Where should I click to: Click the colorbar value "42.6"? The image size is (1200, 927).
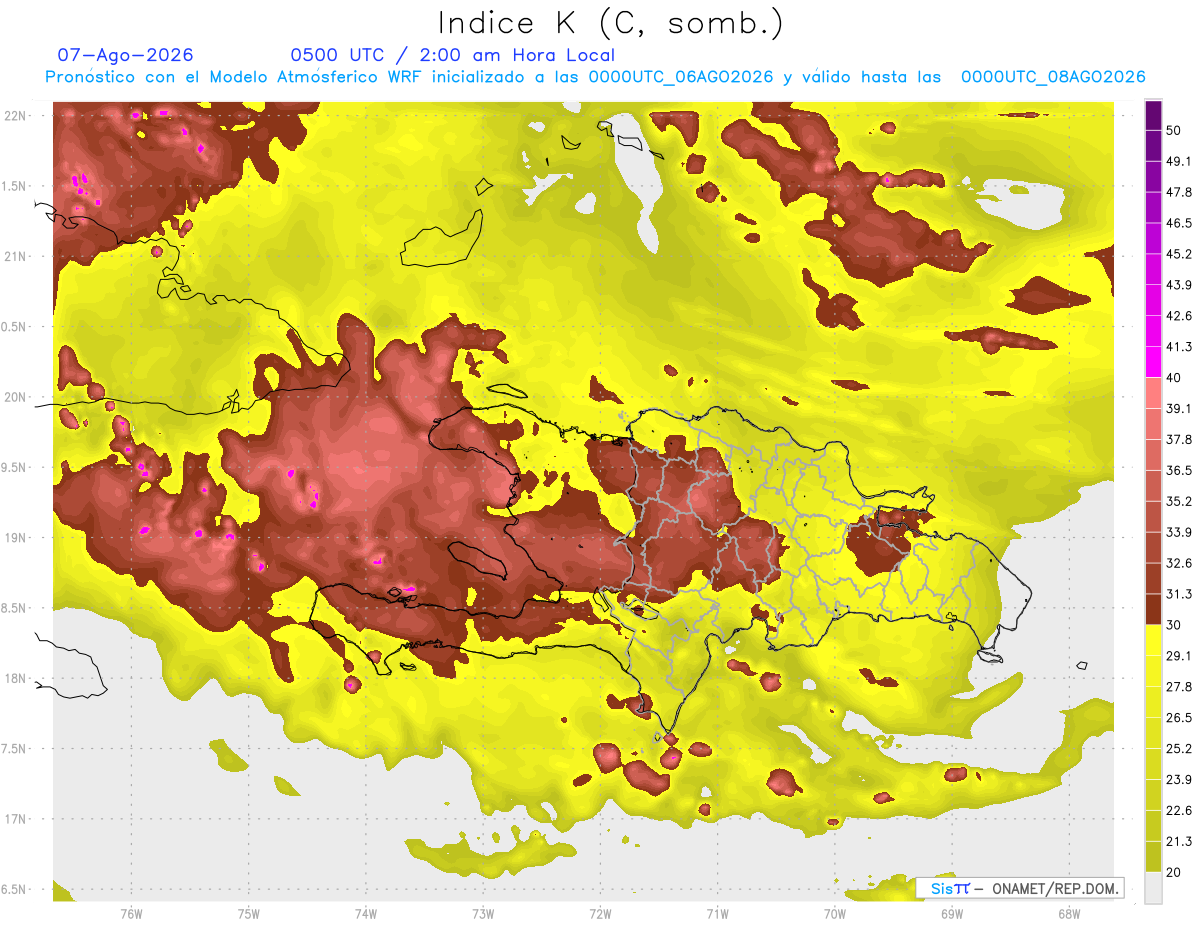tap(1179, 316)
